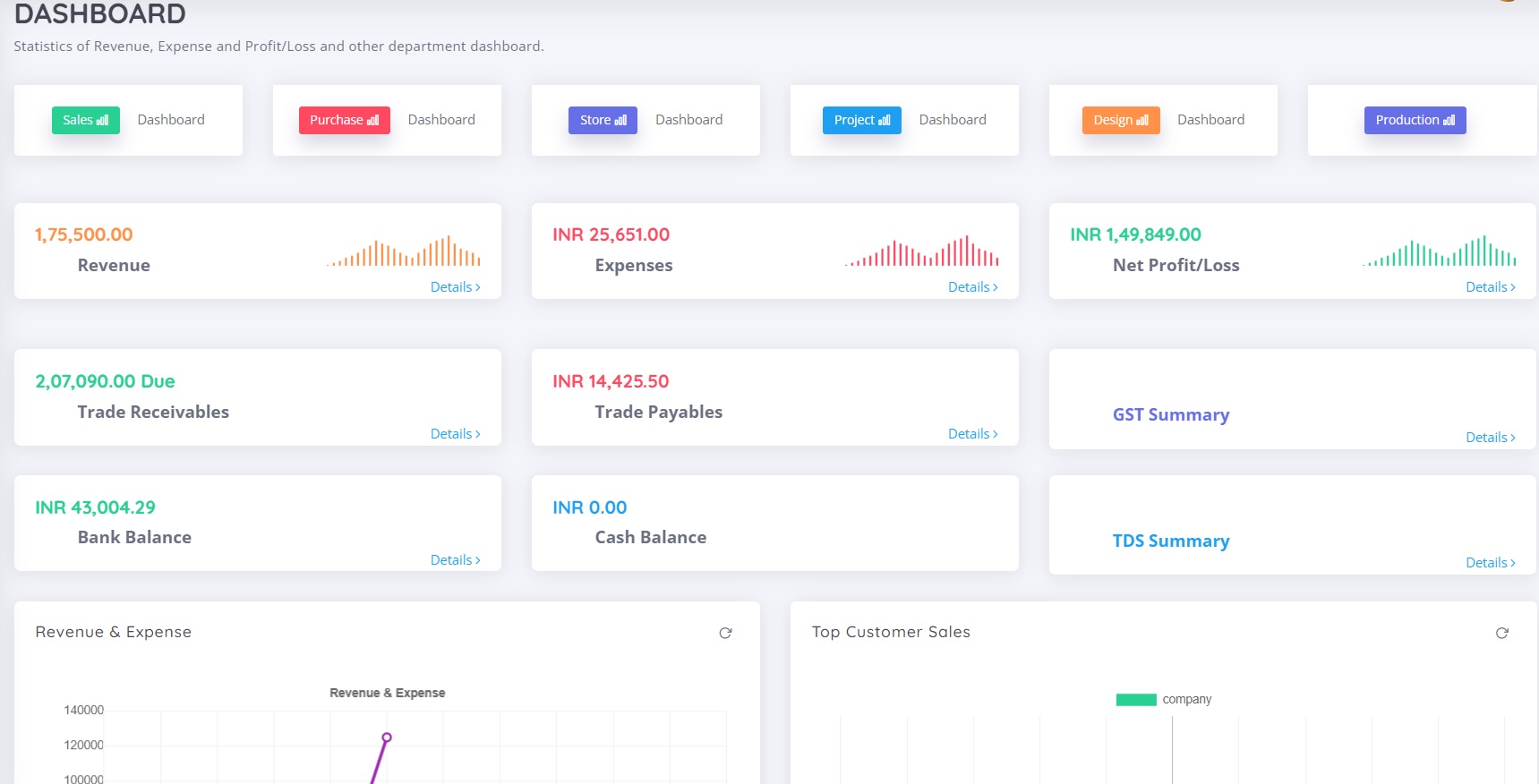View GST Summary details link

point(1490,438)
